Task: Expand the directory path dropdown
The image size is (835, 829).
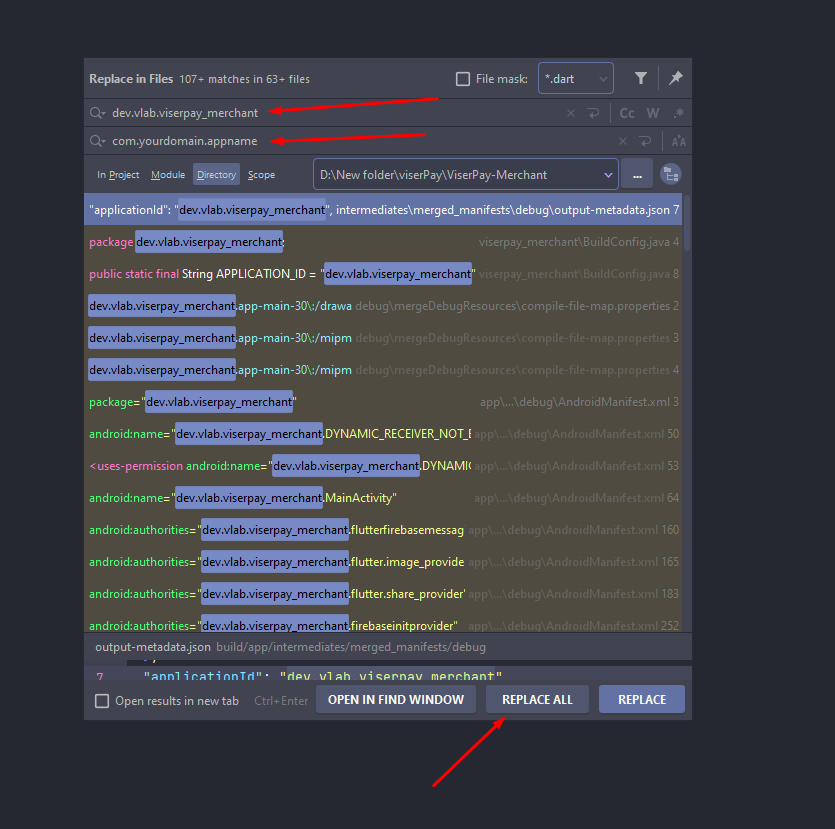Action: pos(608,174)
